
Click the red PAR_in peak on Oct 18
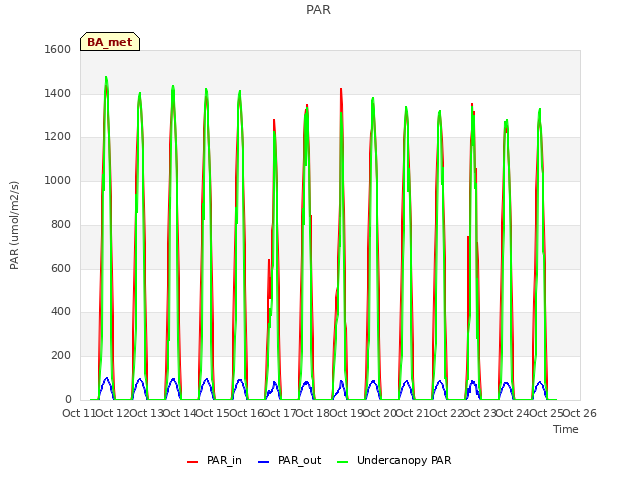coord(341,89)
